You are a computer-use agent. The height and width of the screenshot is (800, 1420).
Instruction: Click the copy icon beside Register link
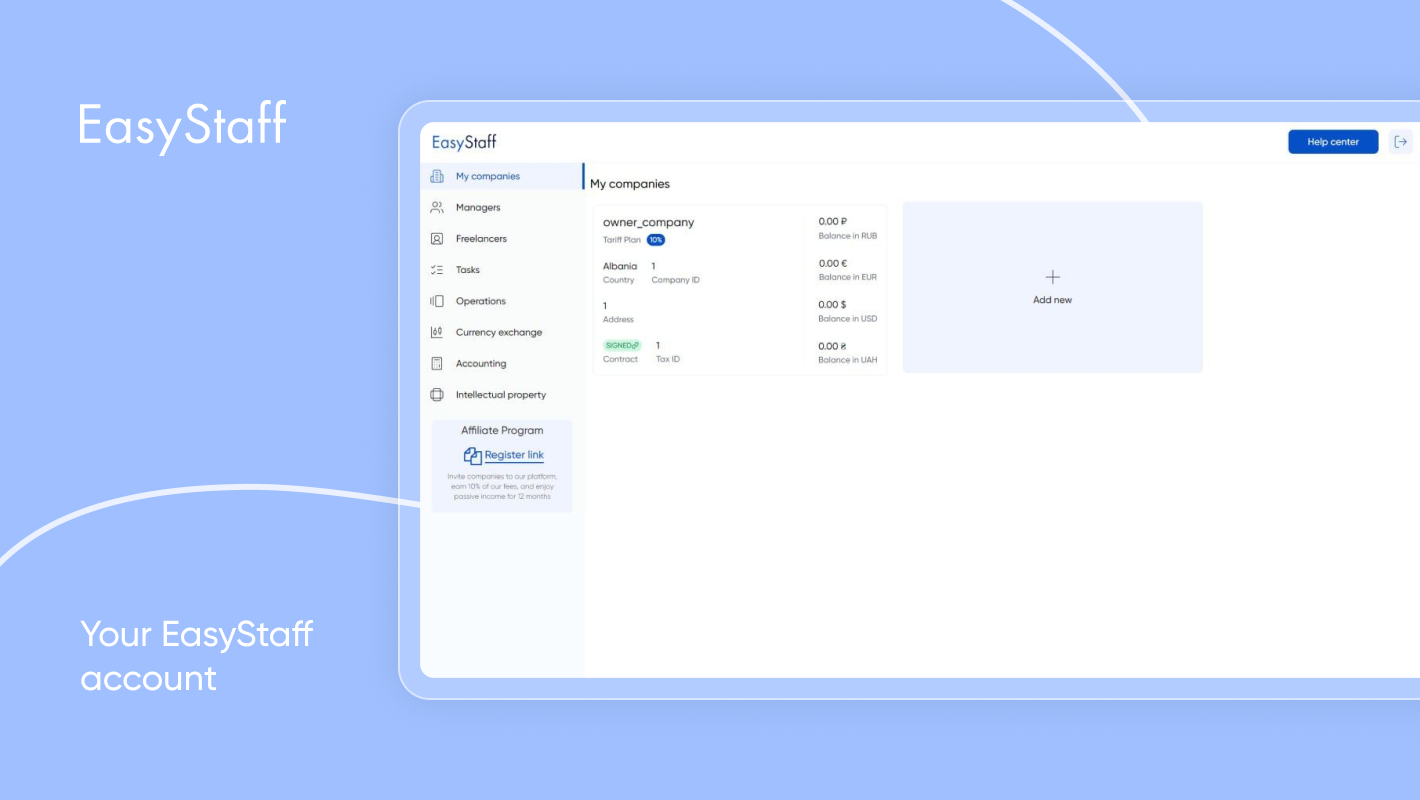[x=473, y=456]
